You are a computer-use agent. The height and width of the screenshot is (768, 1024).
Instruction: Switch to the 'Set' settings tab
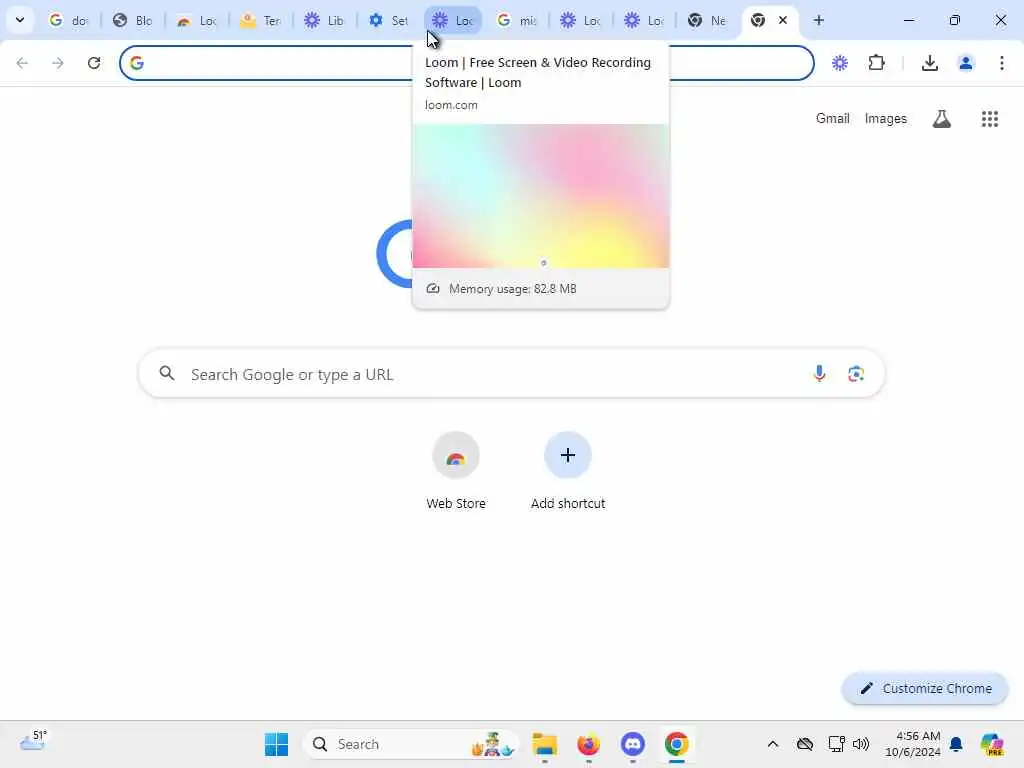click(388, 20)
